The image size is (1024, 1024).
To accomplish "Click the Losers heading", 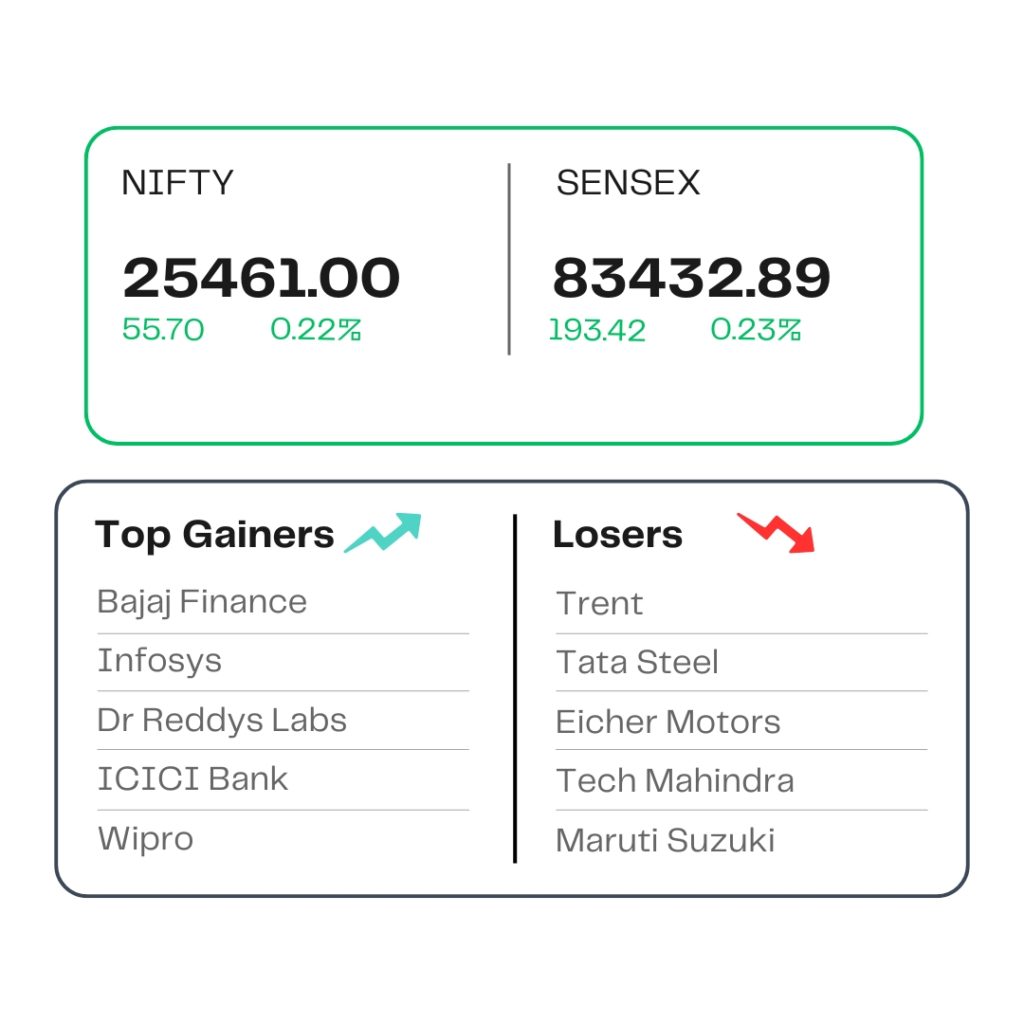I will coord(618,534).
